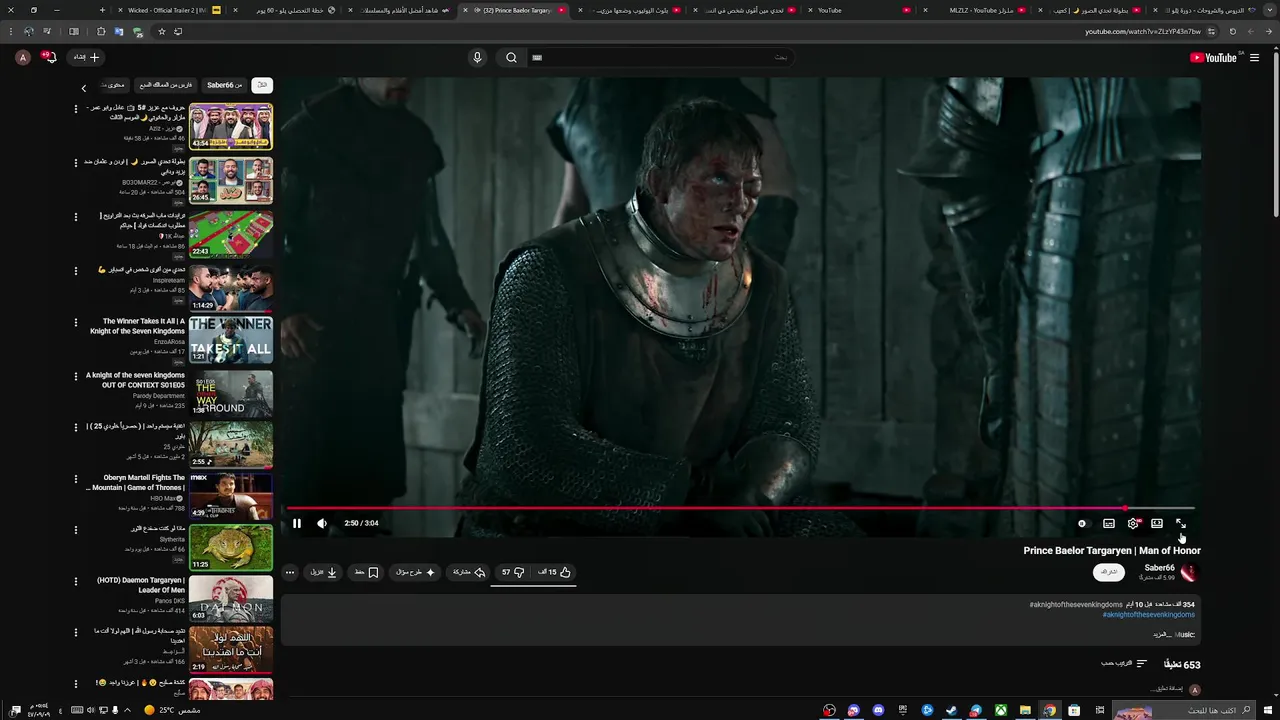This screenshot has width=1280, height=720.
Task: Open options for 'OUT OF CONTEXT S01E05' video
Action: tap(76, 376)
